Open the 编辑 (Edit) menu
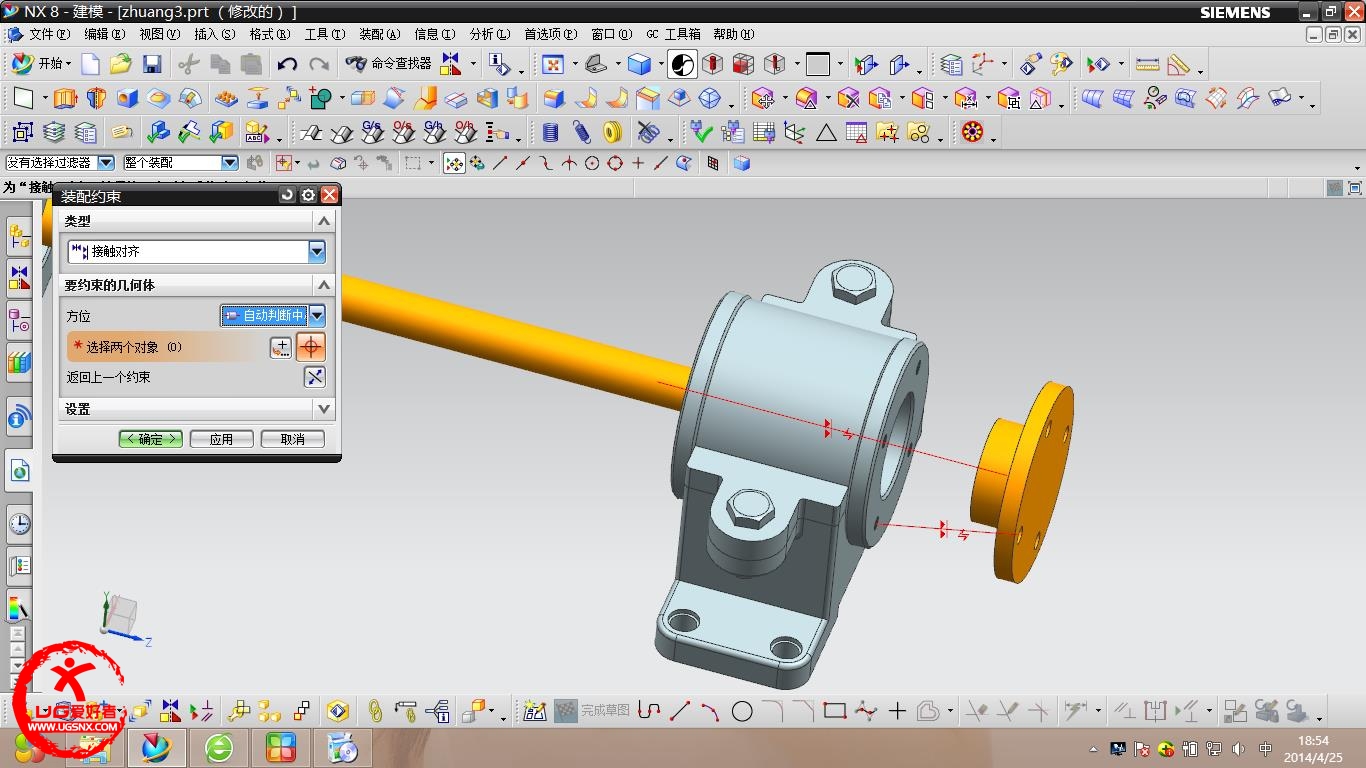Image resolution: width=1366 pixels, height=768 pixels. (x=104, y=34)
